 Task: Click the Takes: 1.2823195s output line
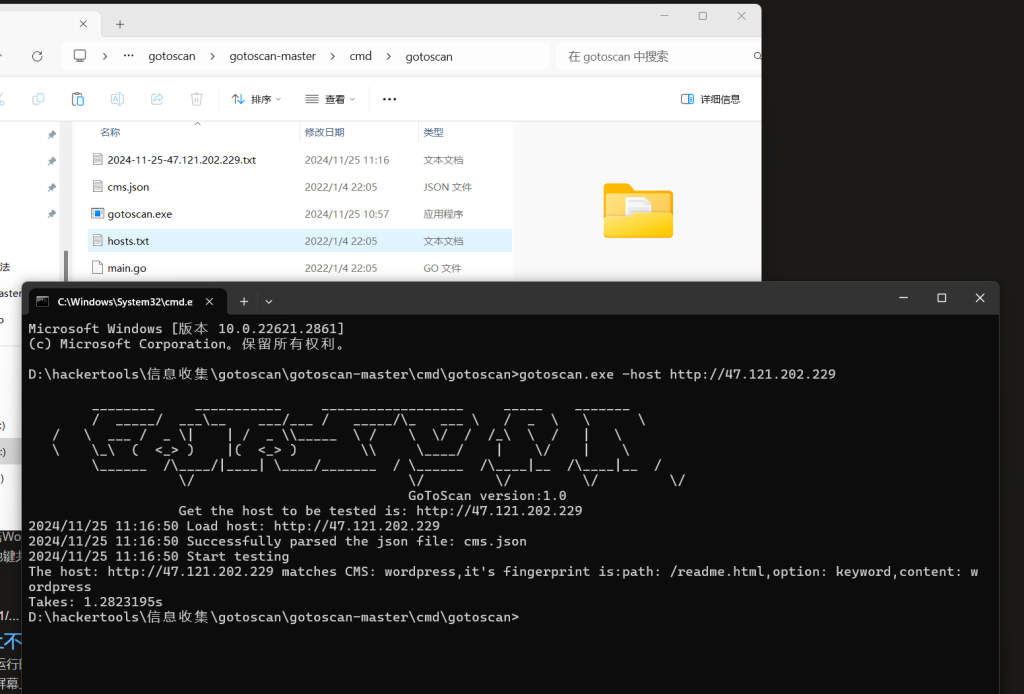[x=95, y=602]
